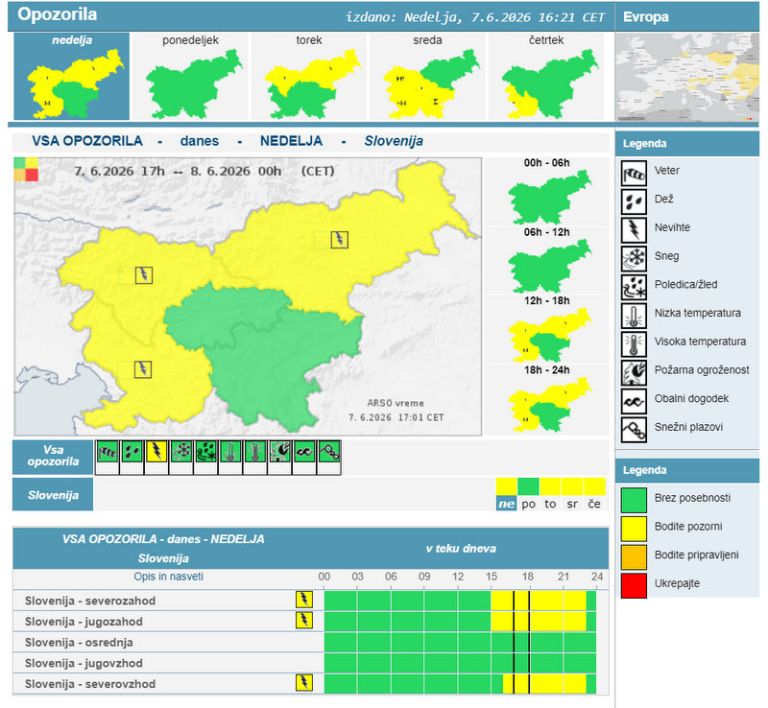Viewport: 768px width, 708px height.
Task: Open the Evropa map thumbnail
Action: (x=687, y=77)
